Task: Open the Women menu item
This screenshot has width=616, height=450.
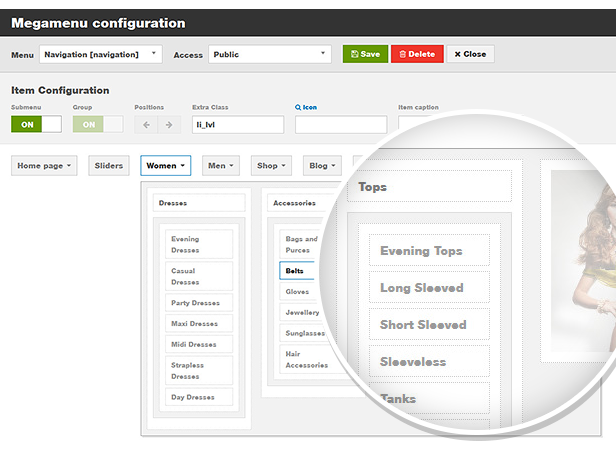Action: pyautogui.click(x=165, y=166)
